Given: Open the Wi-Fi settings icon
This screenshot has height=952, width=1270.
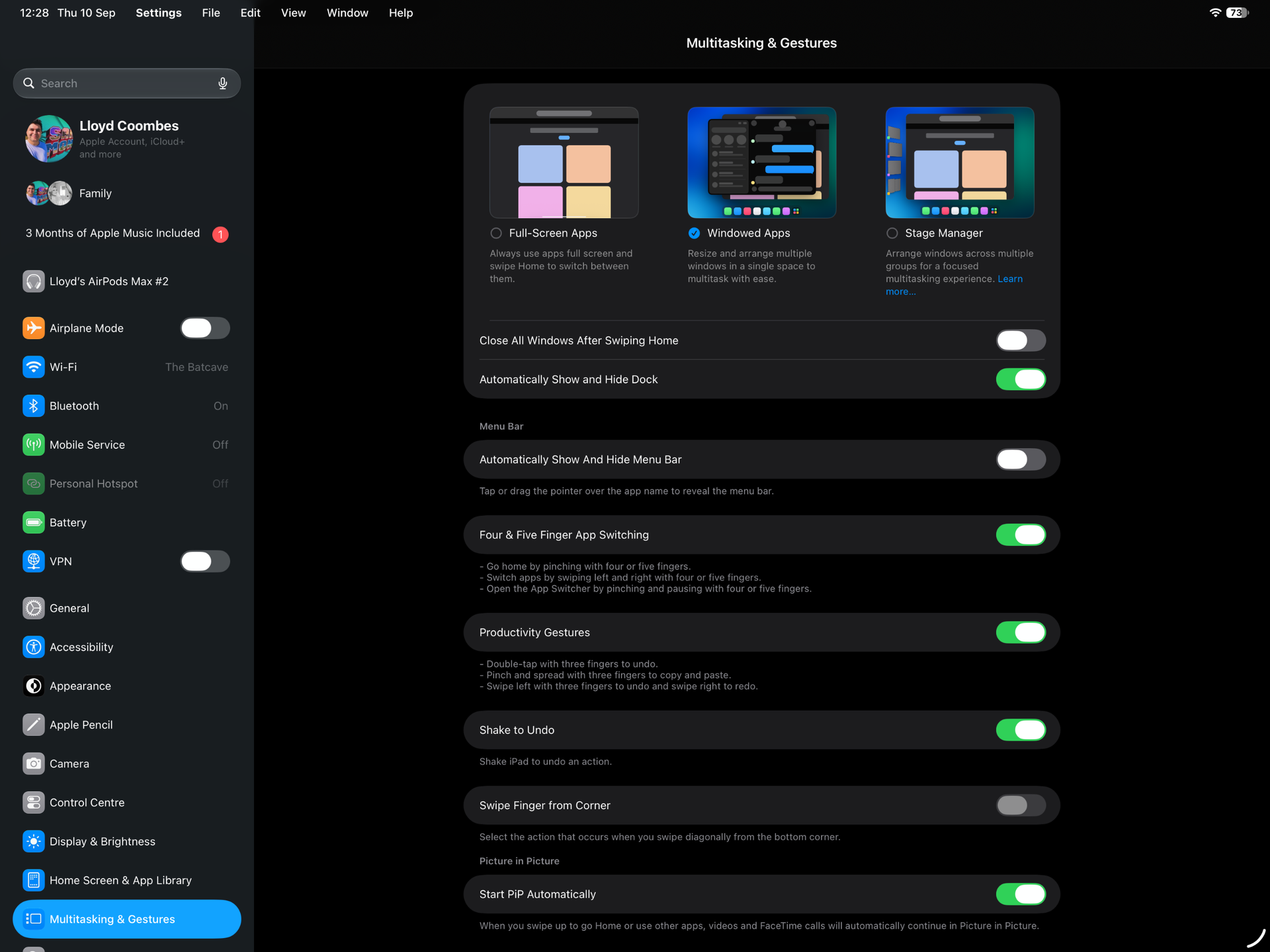Looking at the screenshot, I should tap(34, 367).
